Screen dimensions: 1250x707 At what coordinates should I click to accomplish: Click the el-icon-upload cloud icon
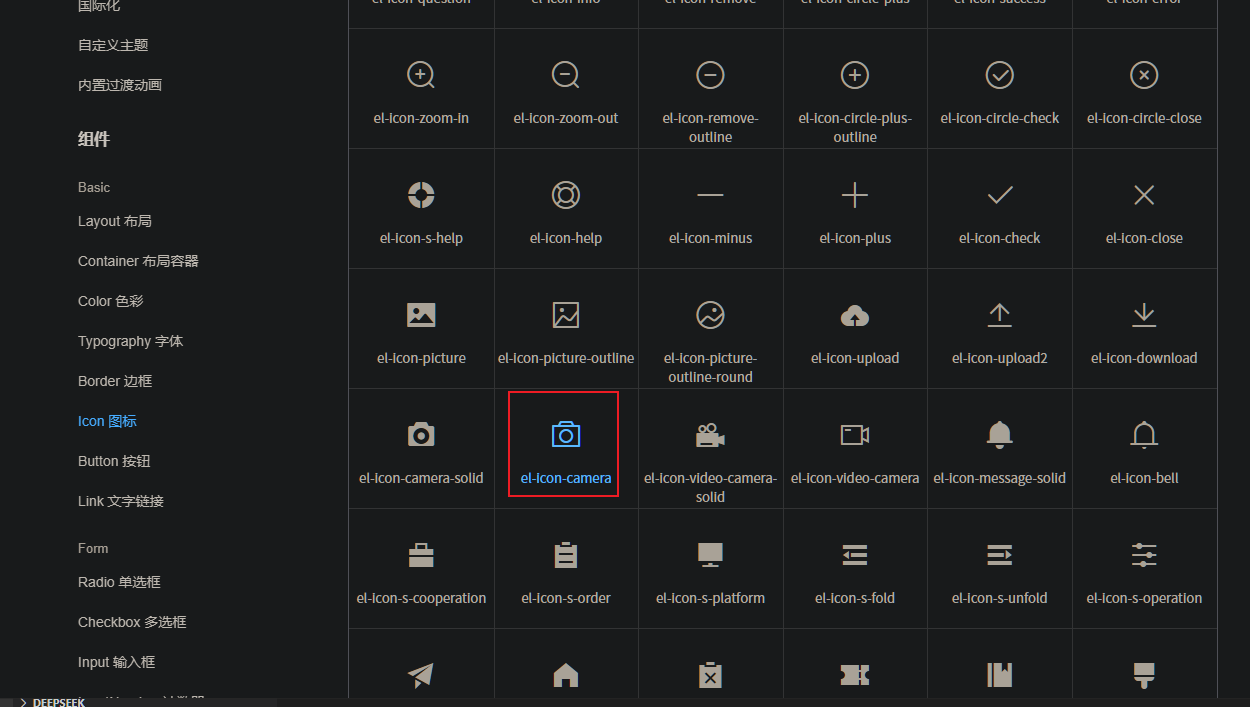tap(855, 315)
